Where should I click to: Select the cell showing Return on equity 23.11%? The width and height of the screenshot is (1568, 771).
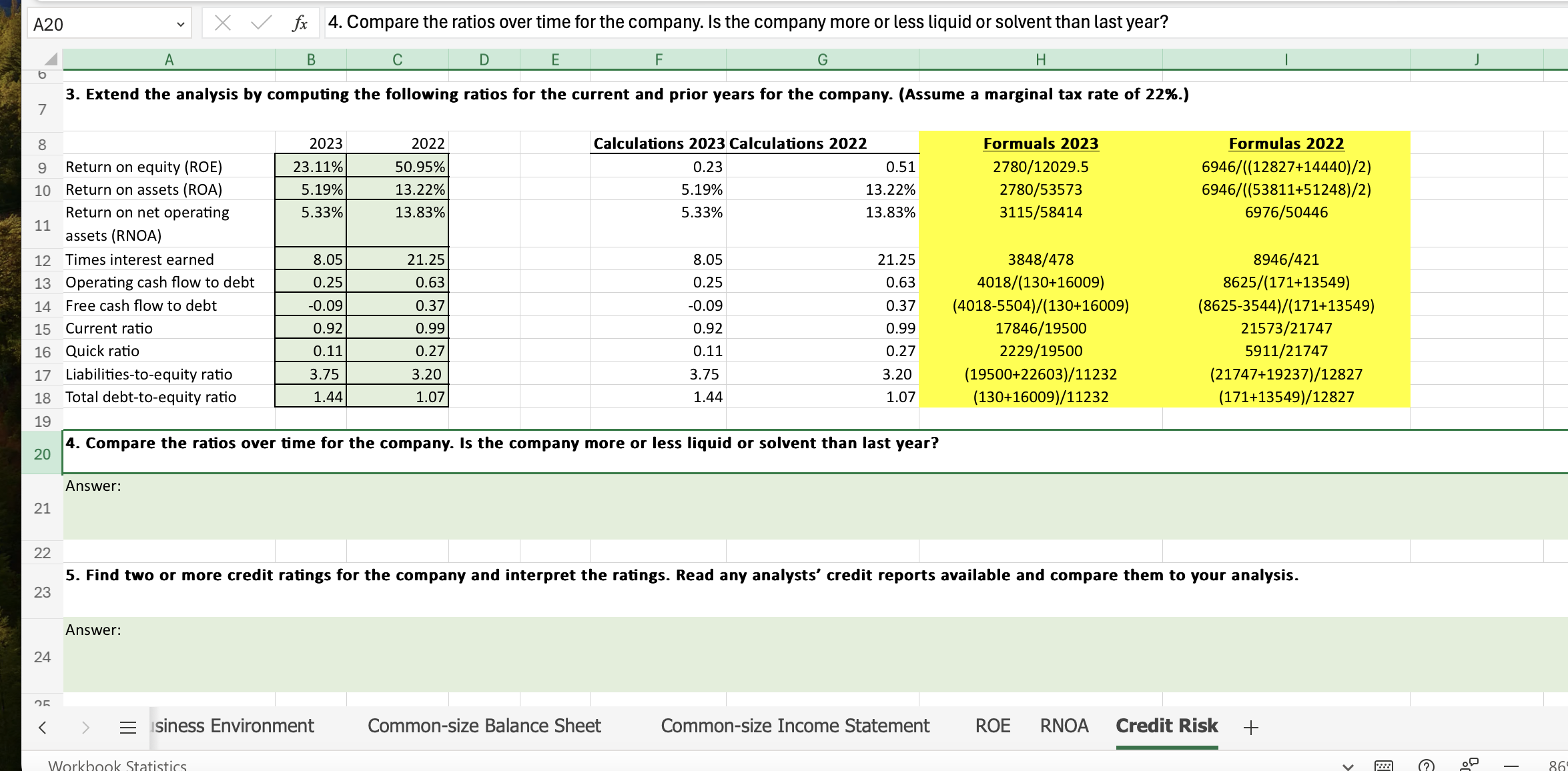pos(311,166)
